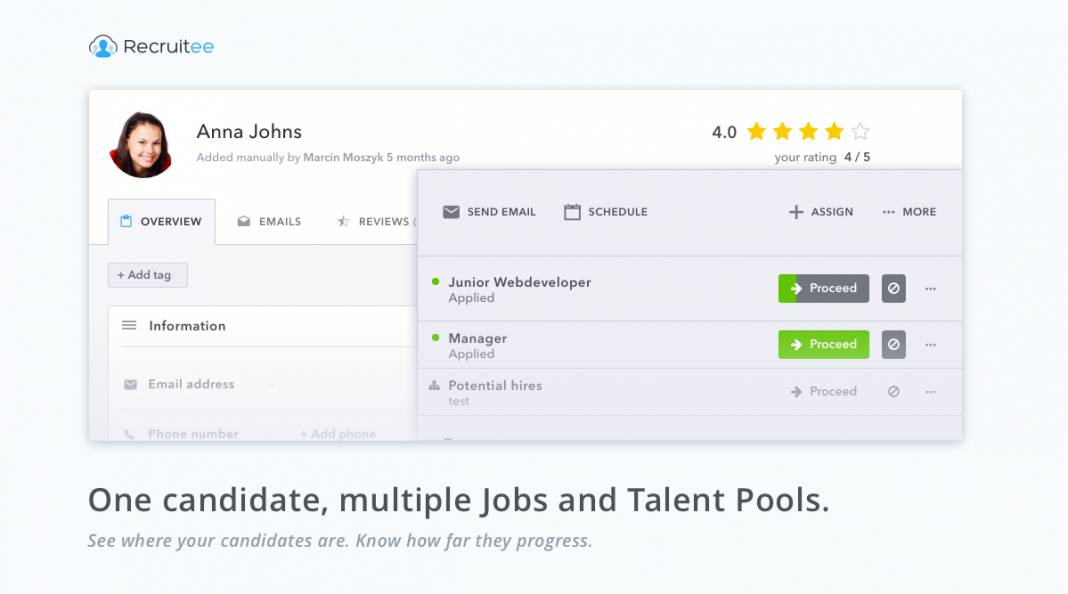The width and height of the screenshot is (1068, 594).
Task: Click the Recruitee logo icon
Action: tap(104, 44)
